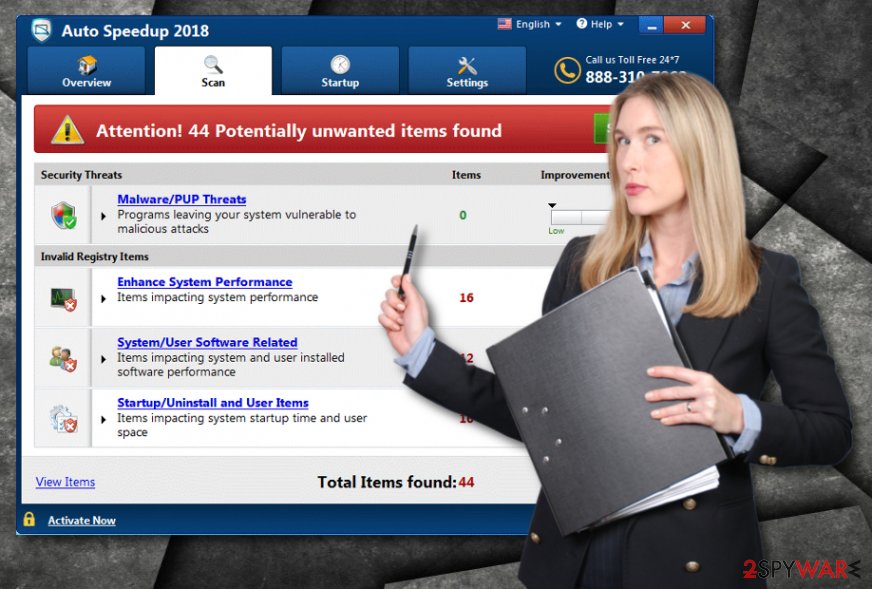This screenshot has width=872, height=589.
Task: Open the English language dropdown
Action: coord(530,24)
